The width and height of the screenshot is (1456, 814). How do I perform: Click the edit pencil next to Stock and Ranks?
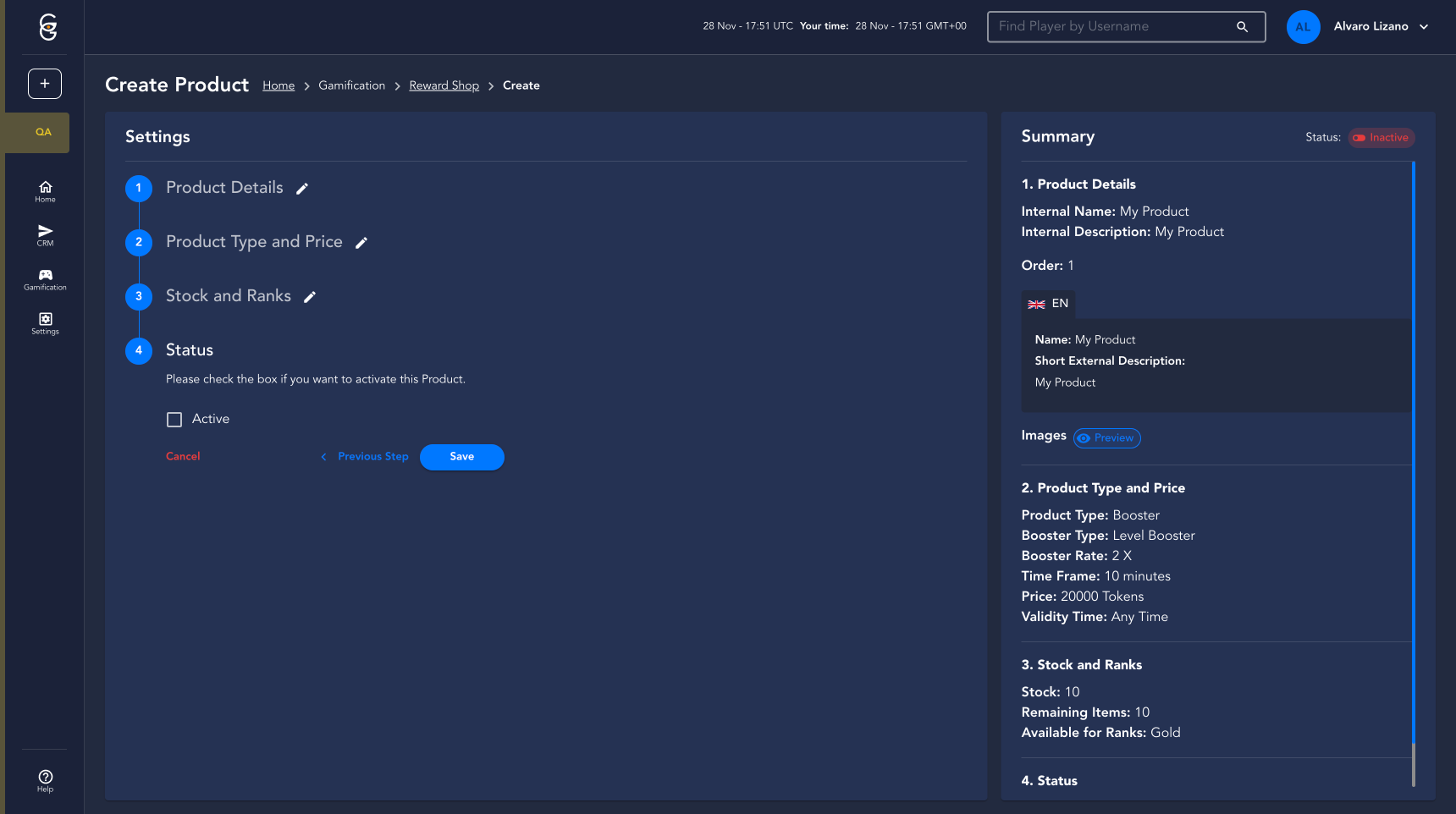point(310,297)
